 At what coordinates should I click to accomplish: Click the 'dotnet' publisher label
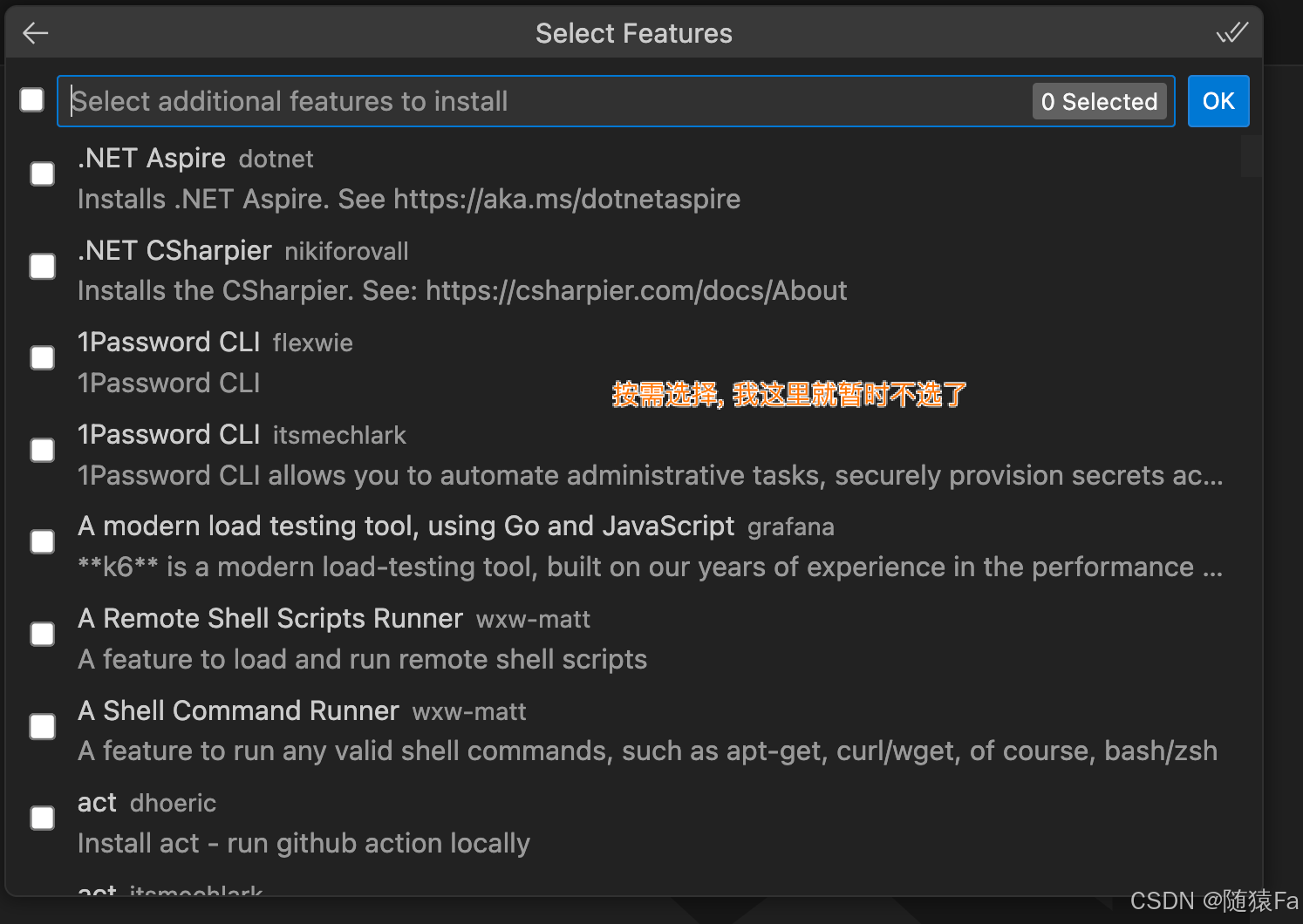(276, 159)
